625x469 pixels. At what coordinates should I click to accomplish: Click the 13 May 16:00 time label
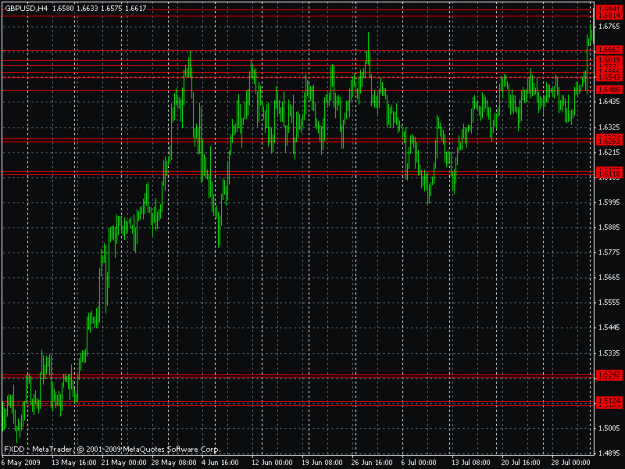[x=74, y=463]
